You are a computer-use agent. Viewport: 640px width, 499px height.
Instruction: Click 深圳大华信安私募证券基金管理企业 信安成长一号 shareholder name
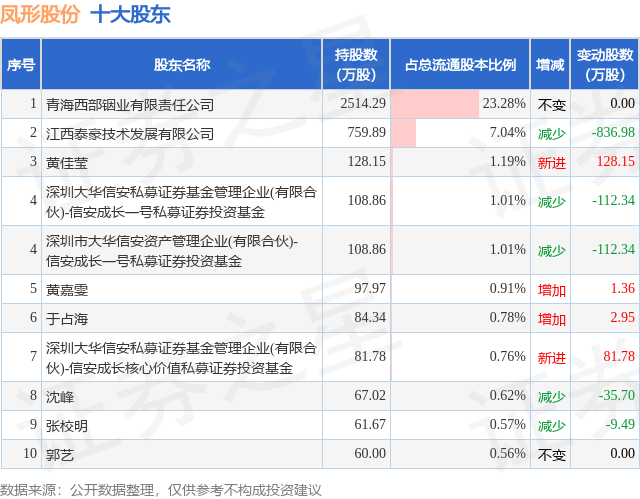tap(181, 202)
